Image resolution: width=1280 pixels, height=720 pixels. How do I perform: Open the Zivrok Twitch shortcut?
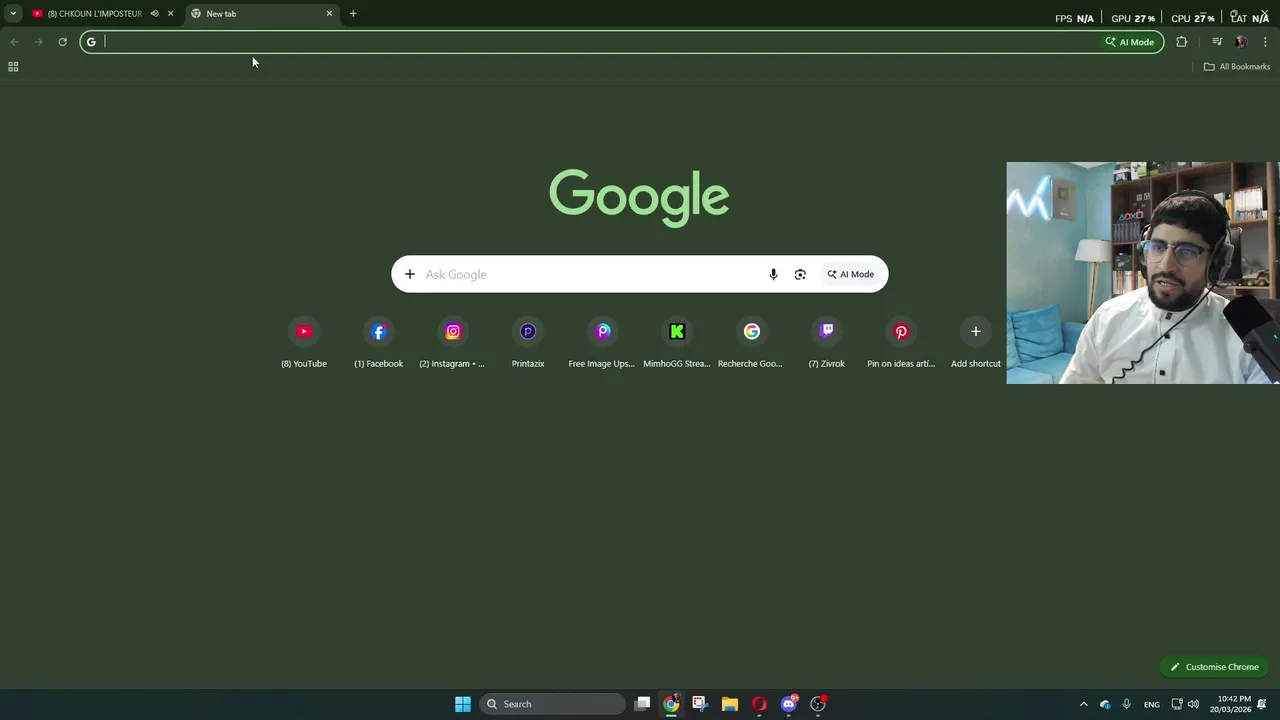[x=826, y=343]
